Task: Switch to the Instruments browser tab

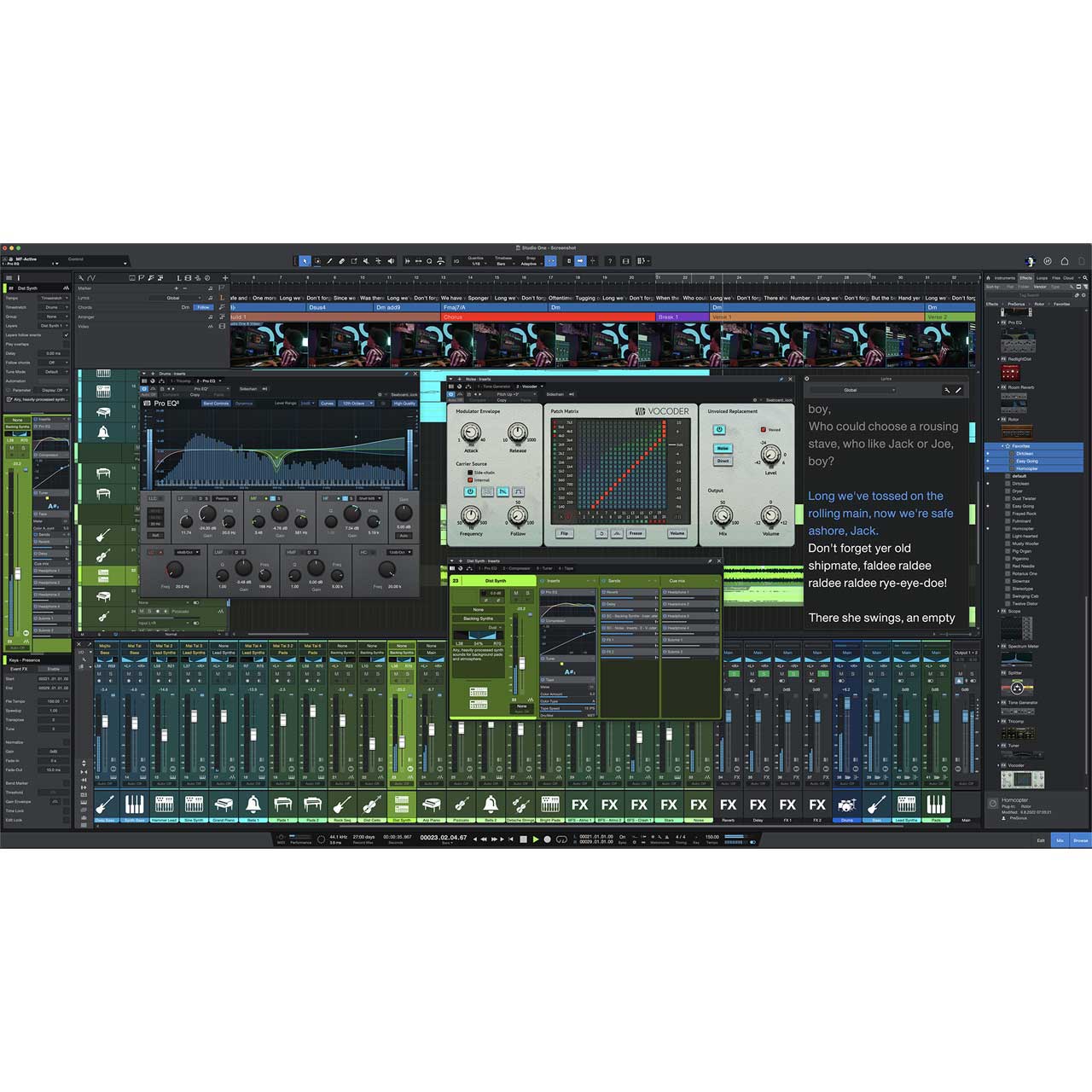Action: 1005,278
